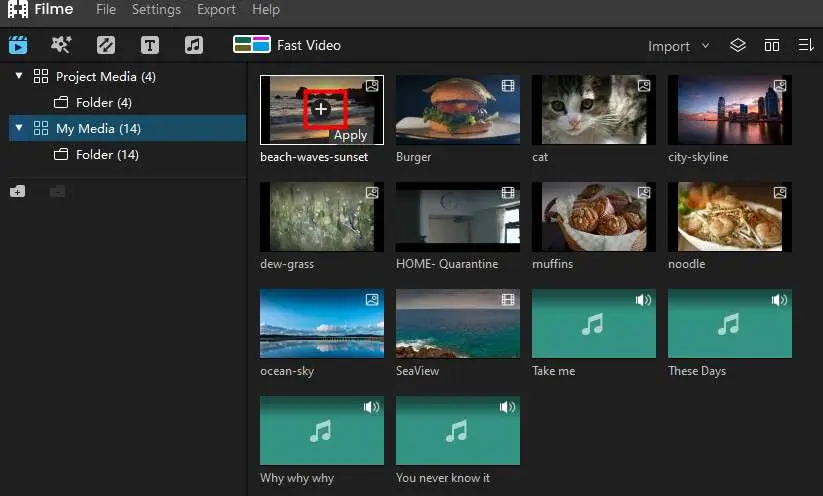Collapse the Project Media tree
The width and height of the screenshot is (823, 496).
point(19,76)
